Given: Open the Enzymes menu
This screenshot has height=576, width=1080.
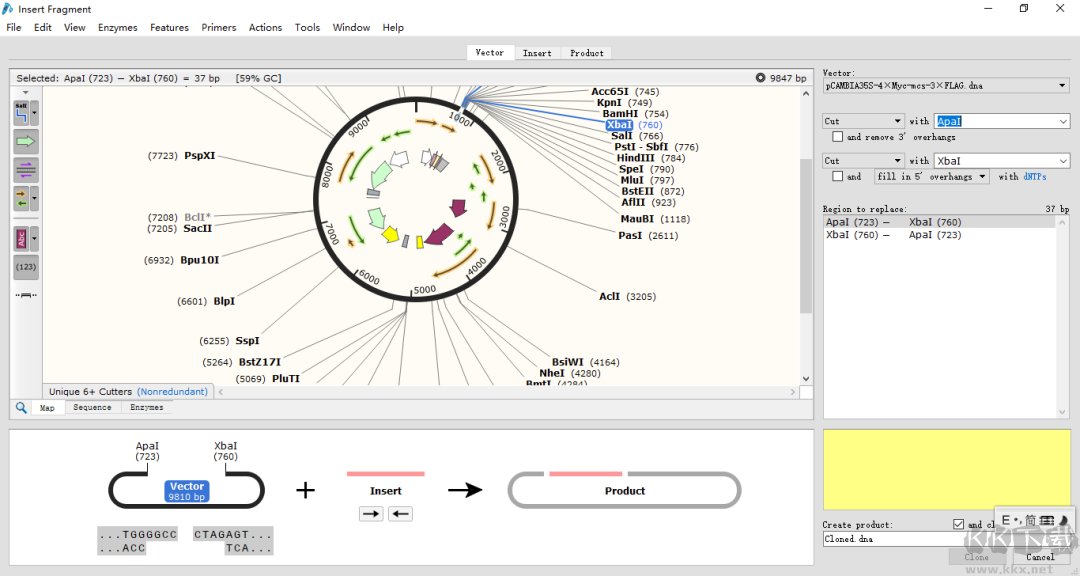Looking at the screenshot, I should [x=118, y=28].
